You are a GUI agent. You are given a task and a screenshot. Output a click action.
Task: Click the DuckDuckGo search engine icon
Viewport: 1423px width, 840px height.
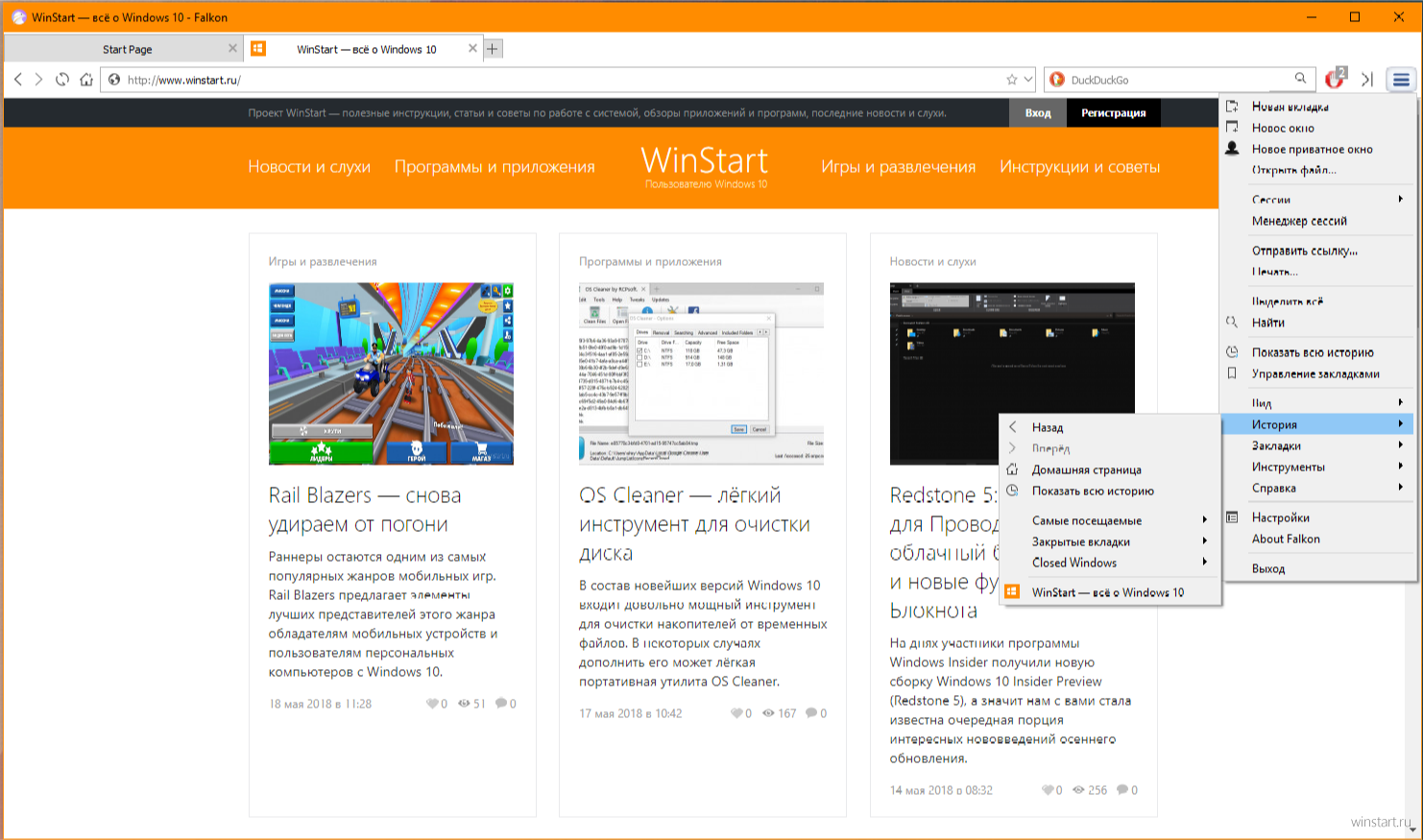1057,80
